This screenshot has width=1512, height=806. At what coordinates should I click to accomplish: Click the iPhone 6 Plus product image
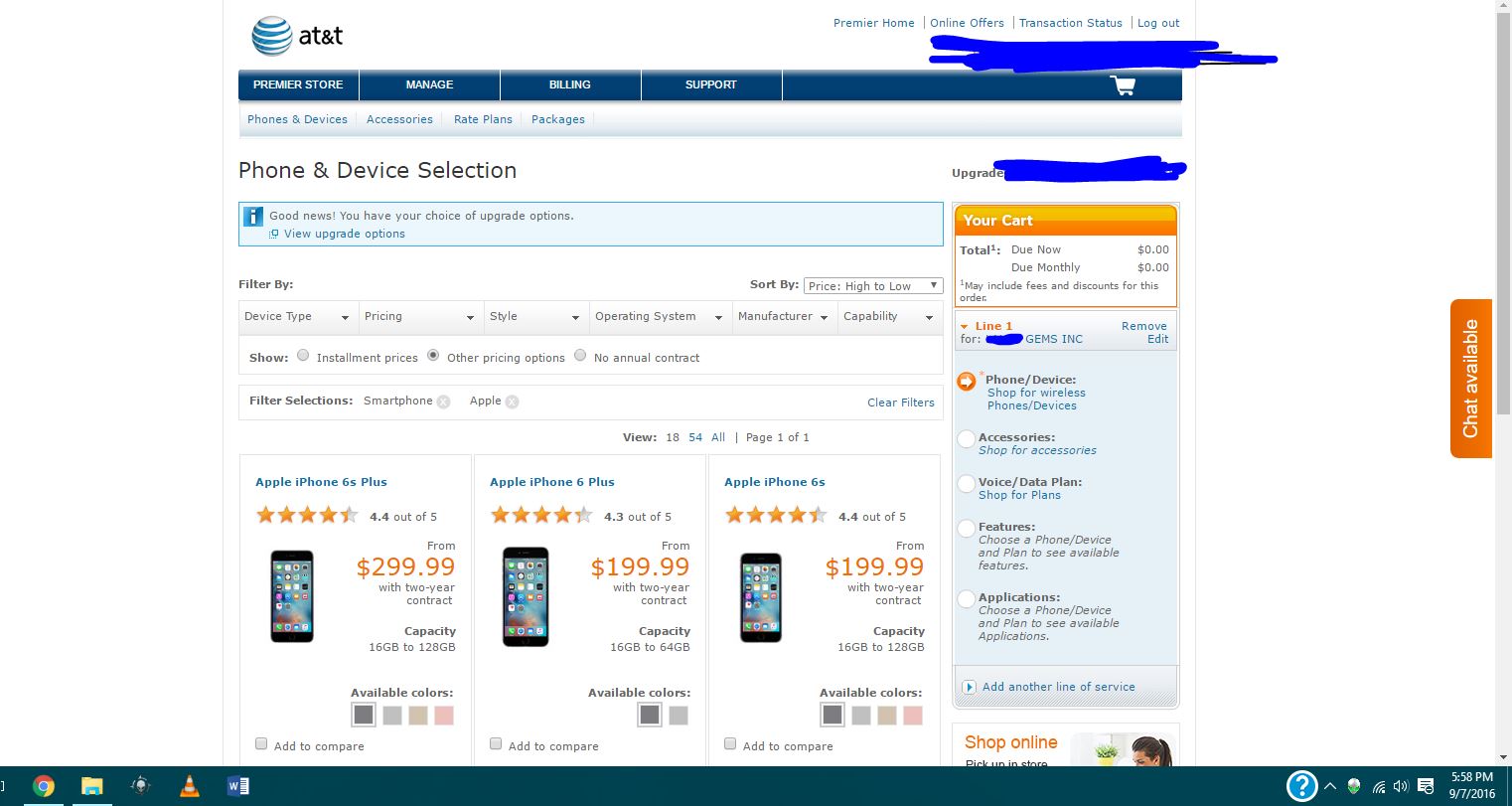pyautogui.click(x=526, y=596)
